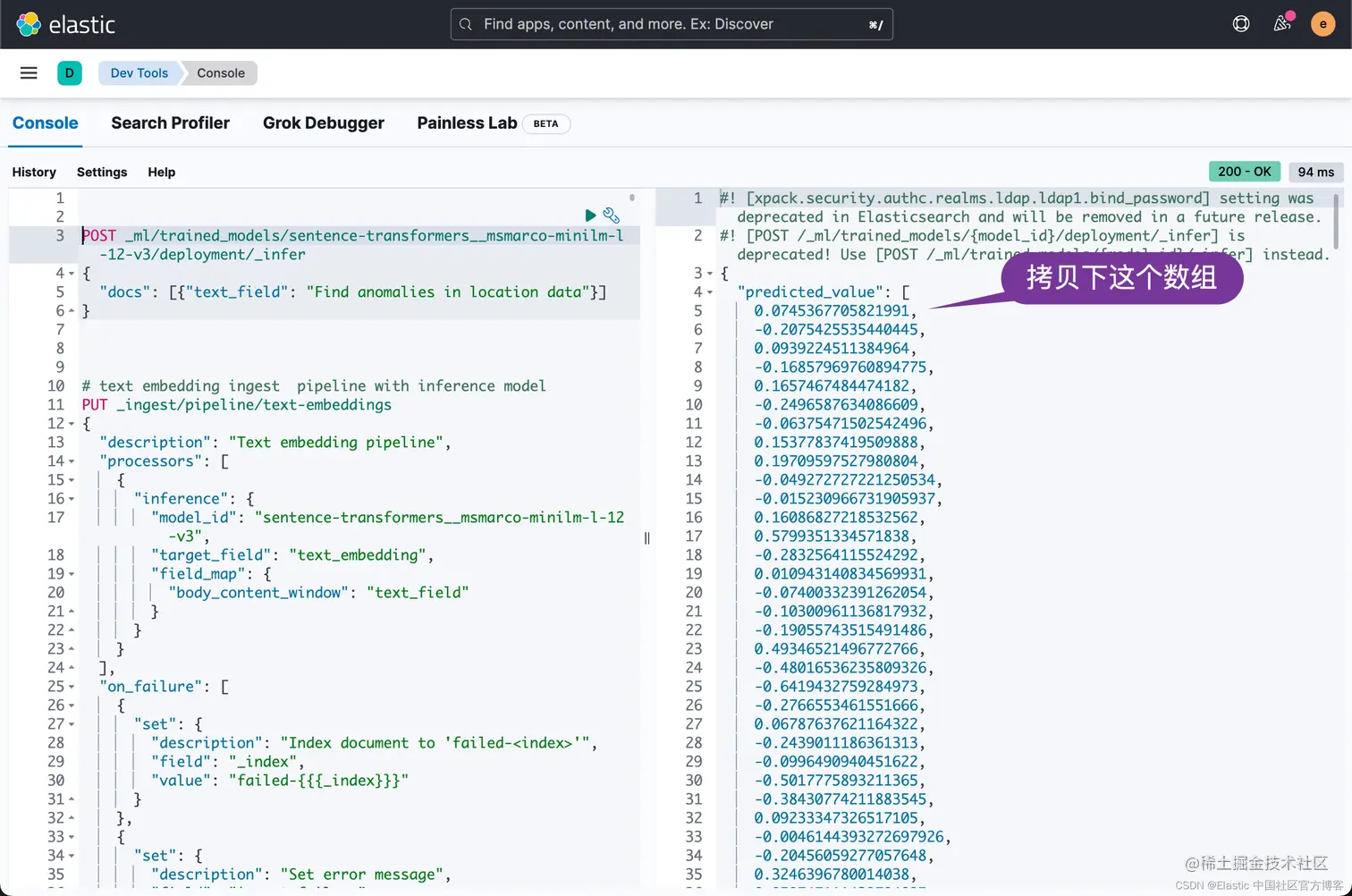Click the "body_content_window": "text_field" line

[x=318, y=593]
